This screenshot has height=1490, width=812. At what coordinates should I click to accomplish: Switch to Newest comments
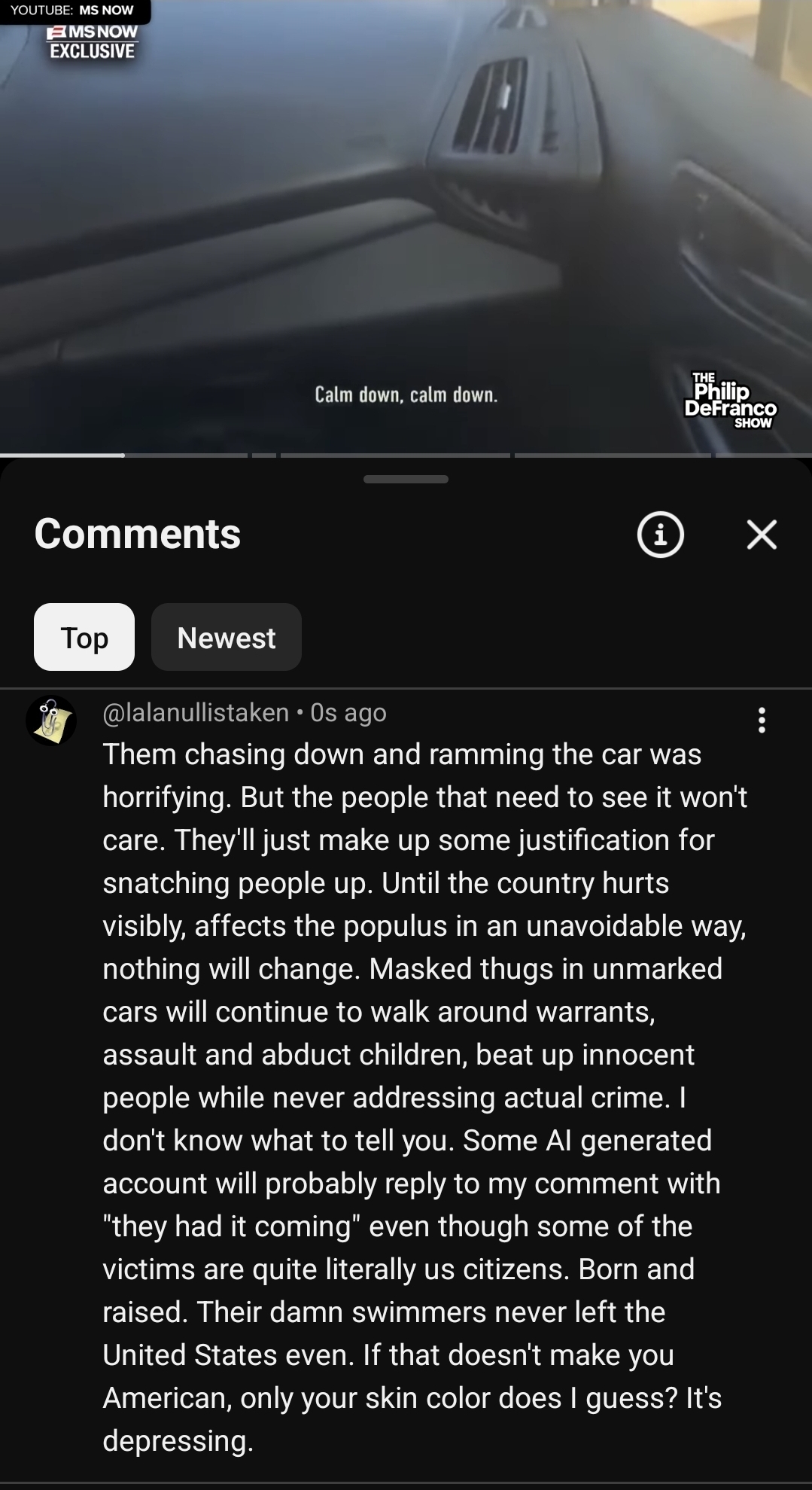point(227,637)
